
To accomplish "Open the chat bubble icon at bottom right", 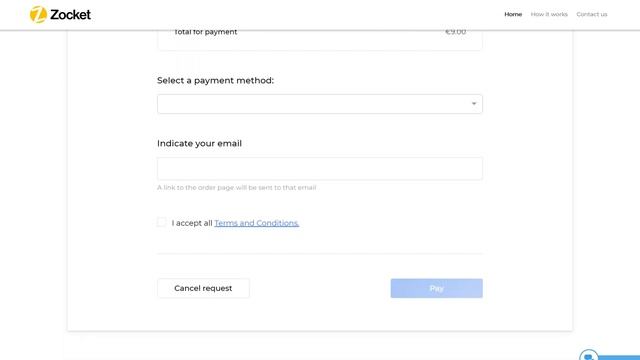I will point(589,356).
